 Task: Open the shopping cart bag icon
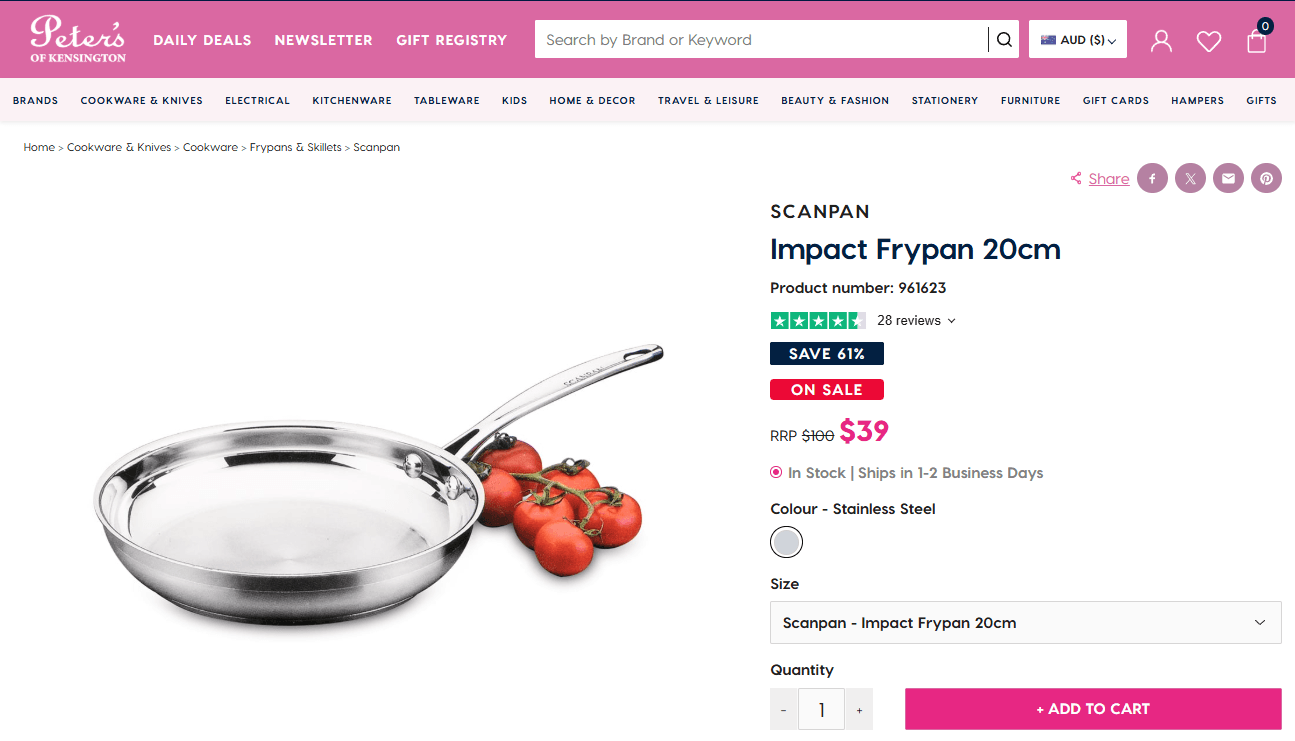click(1257, 41)
